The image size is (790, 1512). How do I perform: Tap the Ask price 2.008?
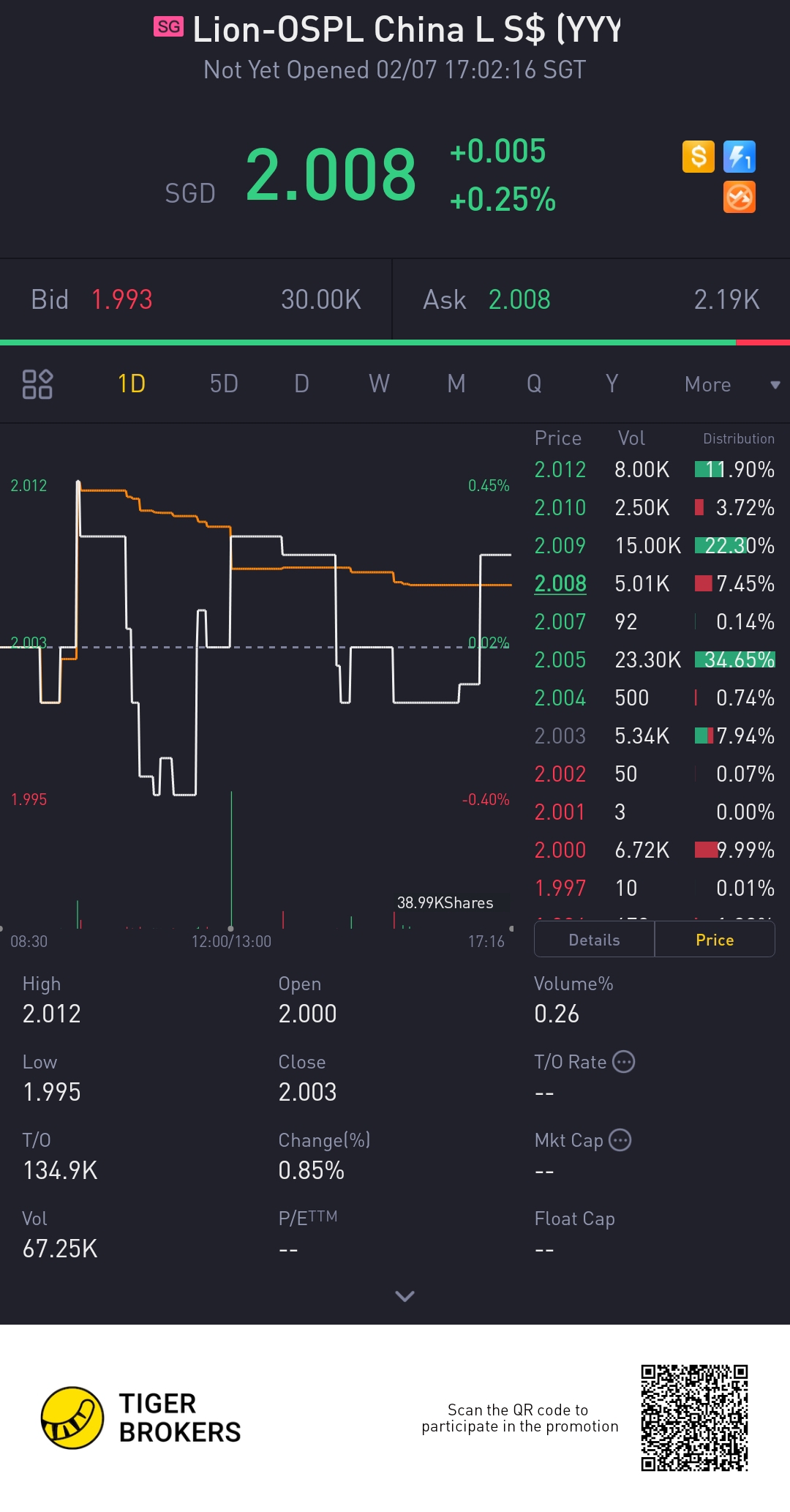(x=519, y=300)
